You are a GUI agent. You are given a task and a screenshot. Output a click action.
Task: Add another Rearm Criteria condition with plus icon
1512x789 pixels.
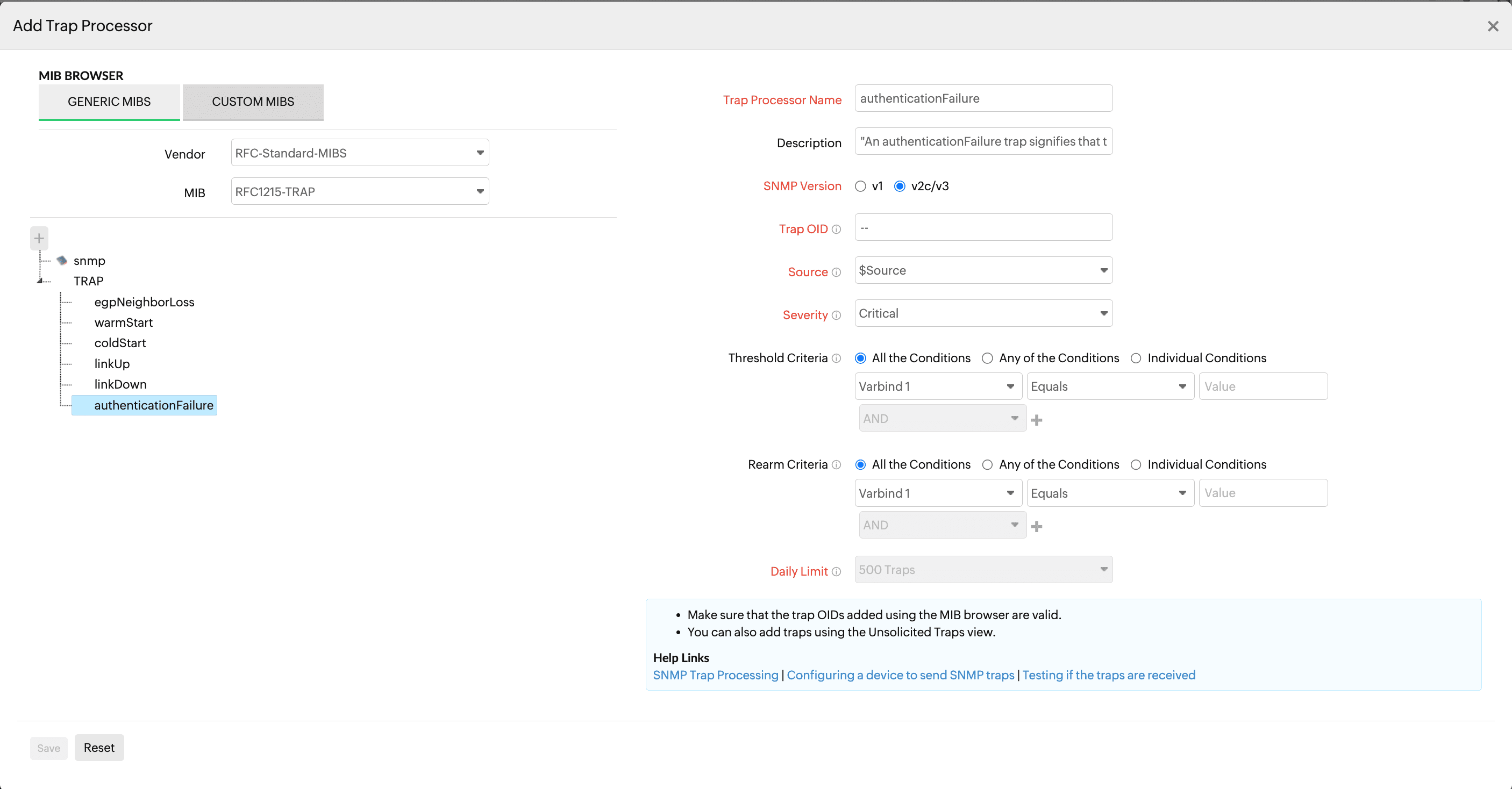1037,526
